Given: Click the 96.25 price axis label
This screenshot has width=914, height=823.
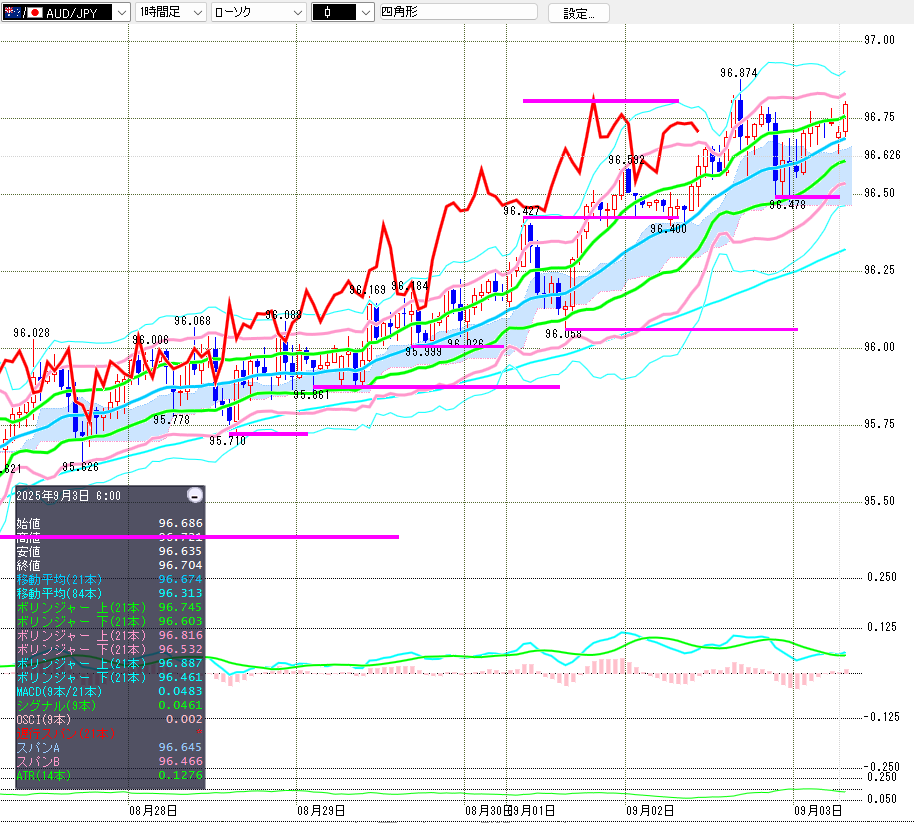Looking at the screenshot, I should (879, 270).
